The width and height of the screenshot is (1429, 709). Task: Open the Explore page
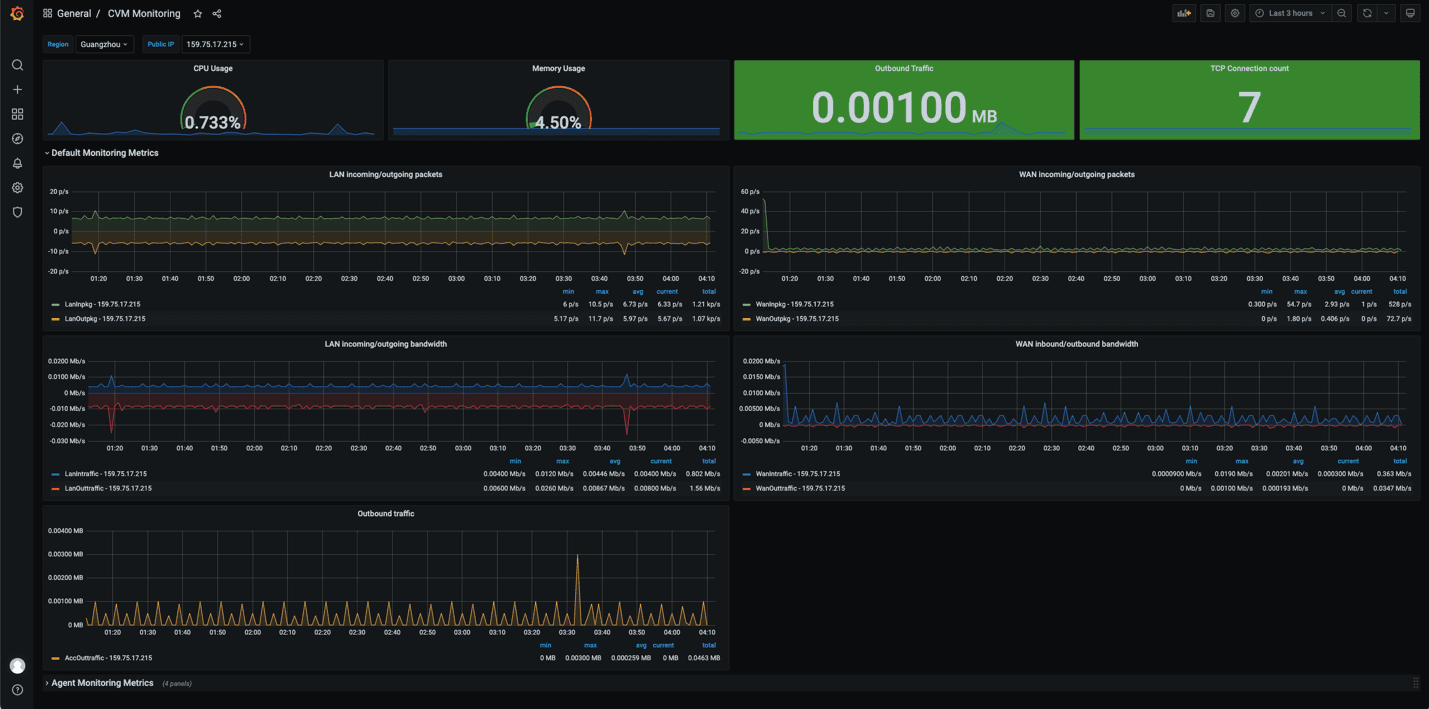click(x=16, y=138)
